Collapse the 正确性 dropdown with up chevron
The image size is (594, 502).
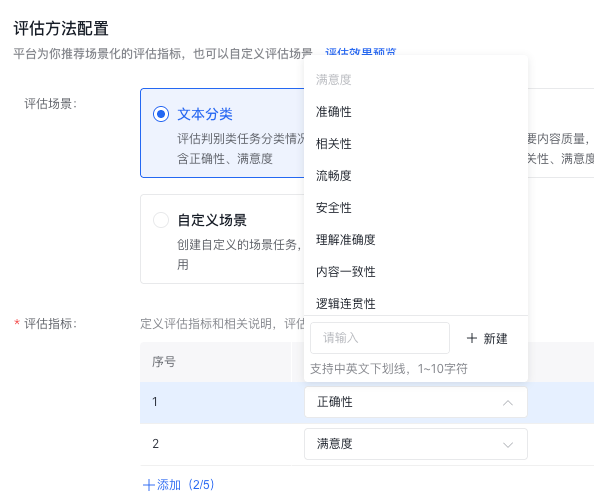point(508,402)
